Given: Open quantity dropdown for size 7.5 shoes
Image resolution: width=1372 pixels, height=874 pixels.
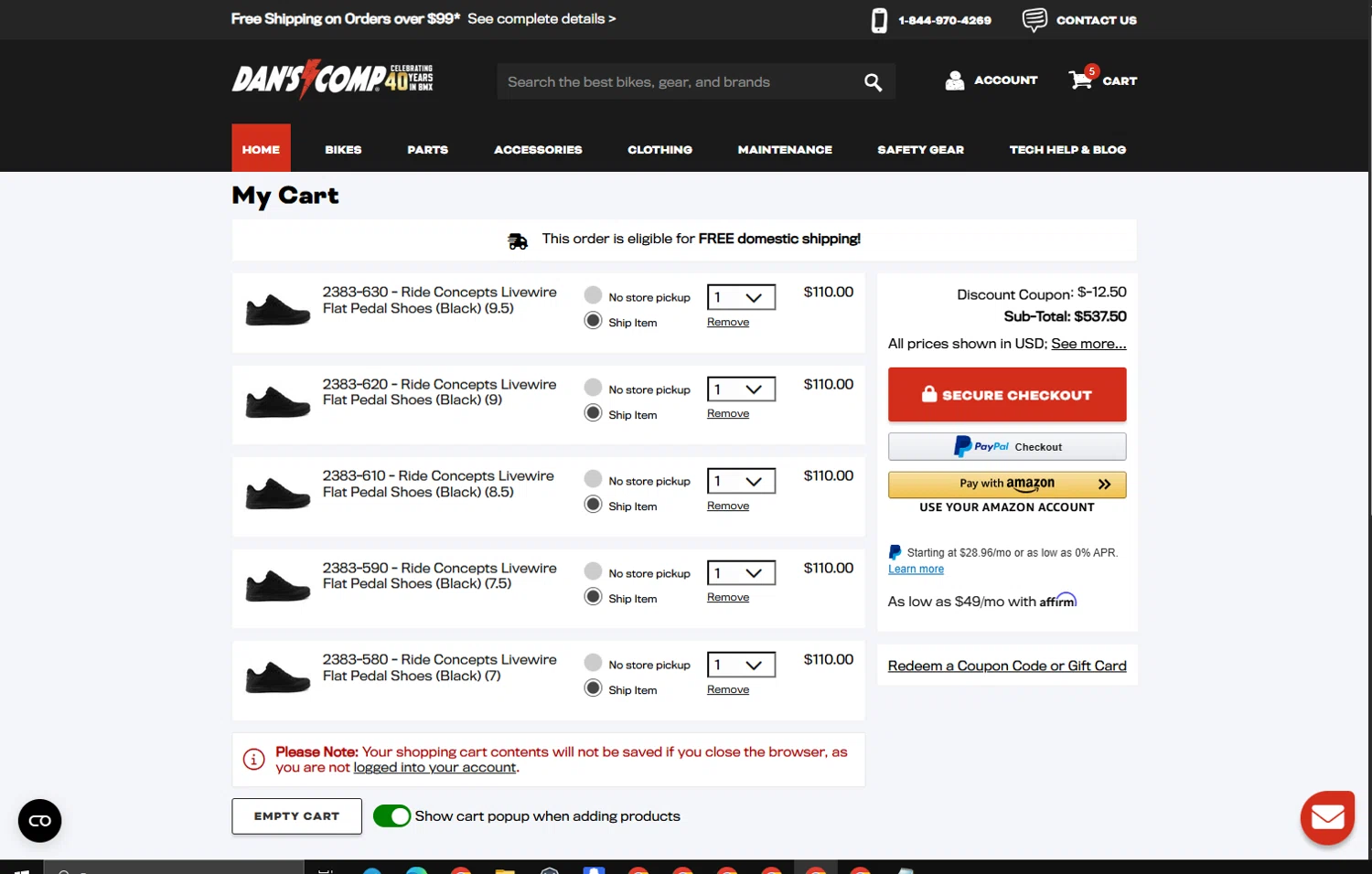Looking at the screenshot, I should point(741,573).
